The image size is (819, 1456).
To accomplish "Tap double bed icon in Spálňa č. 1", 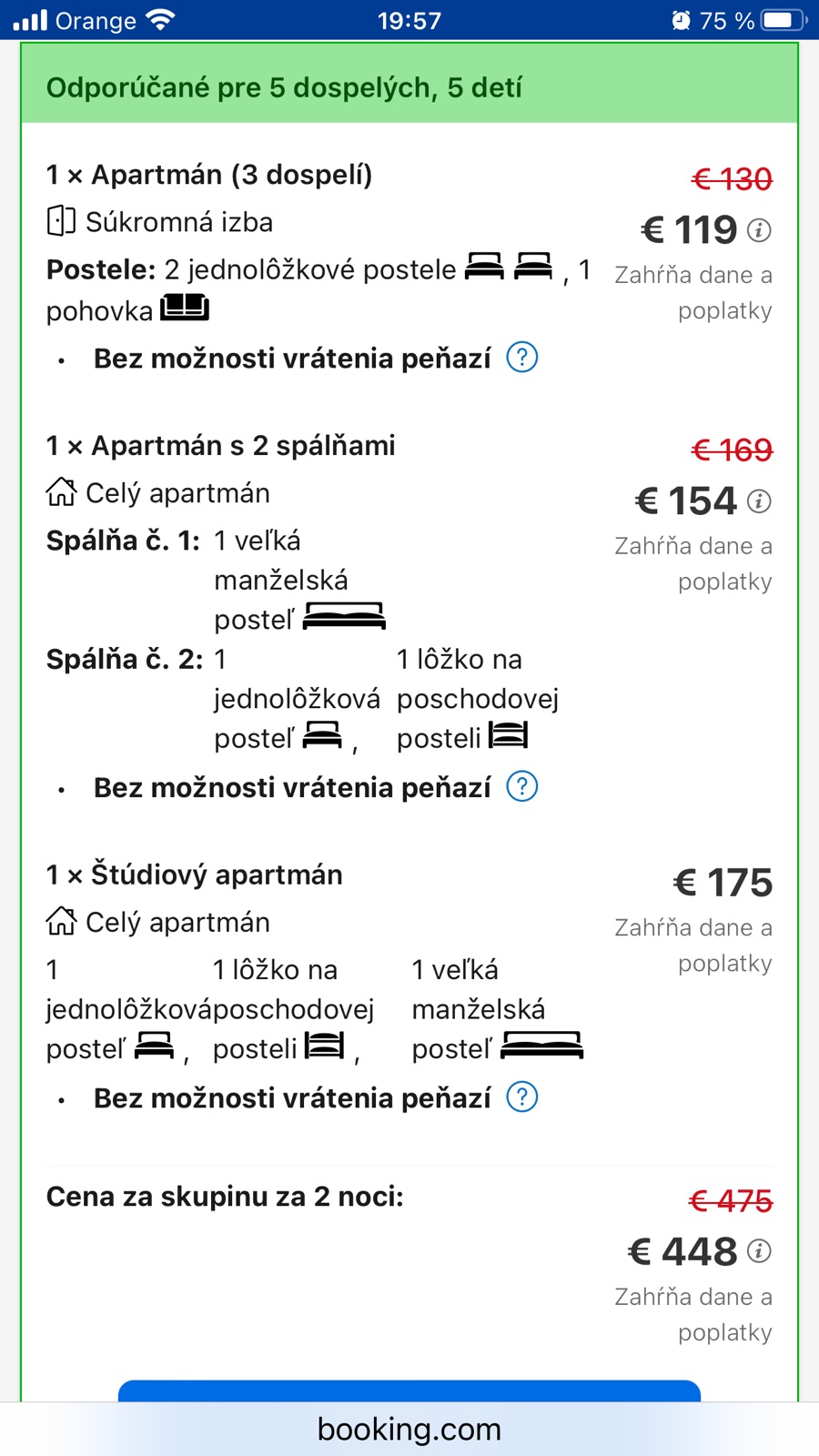I will tap(344, 617).
